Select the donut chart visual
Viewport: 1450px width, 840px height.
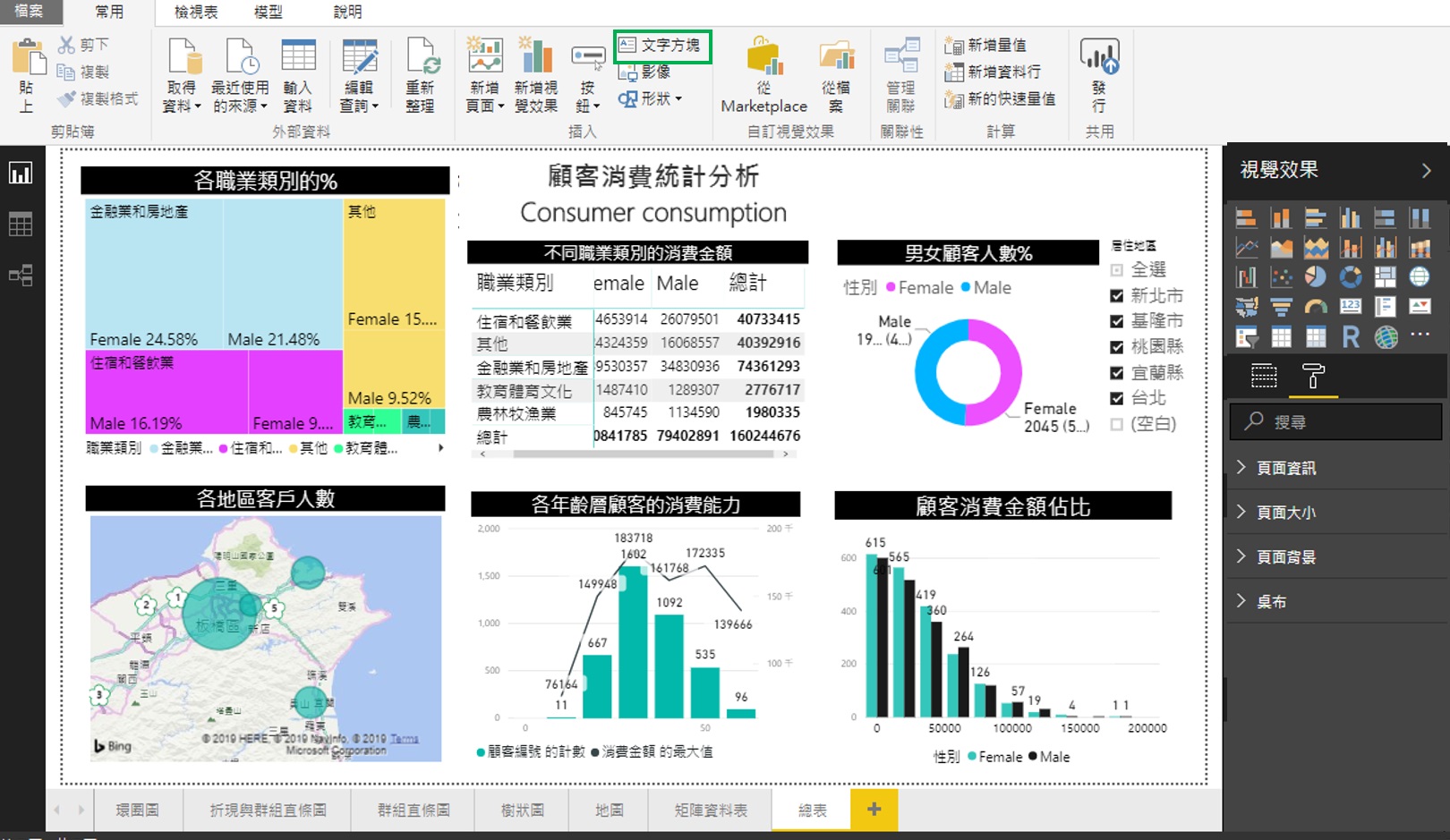[x=1351, y=277]
